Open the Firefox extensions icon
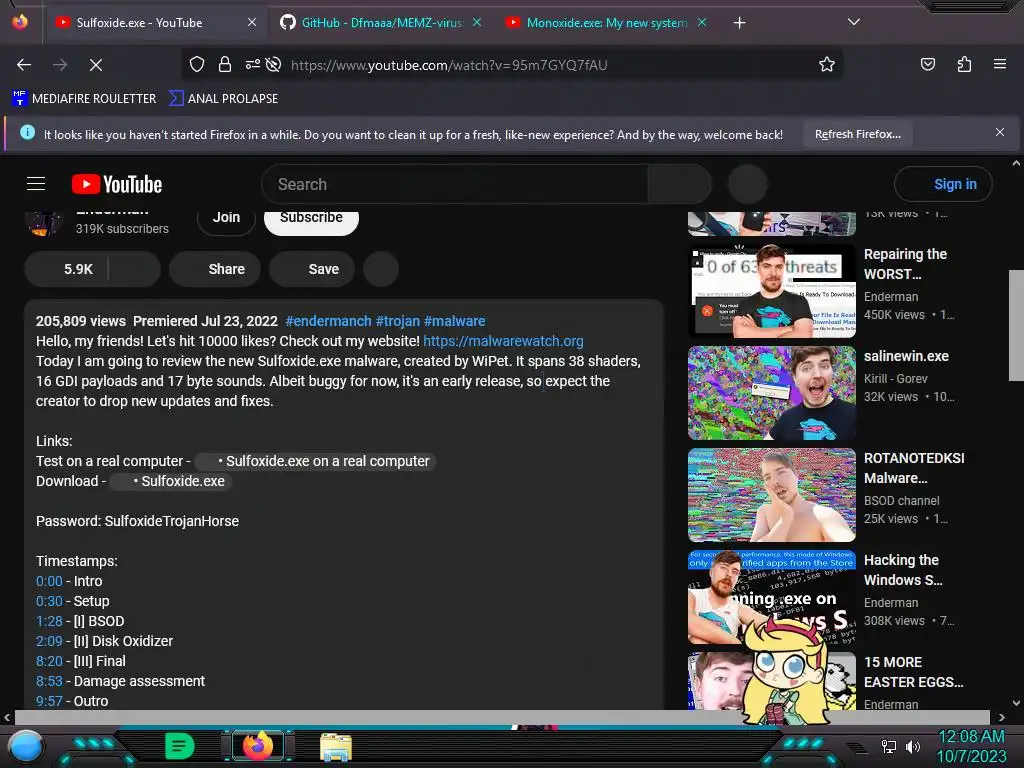 [x=964, y=64]
